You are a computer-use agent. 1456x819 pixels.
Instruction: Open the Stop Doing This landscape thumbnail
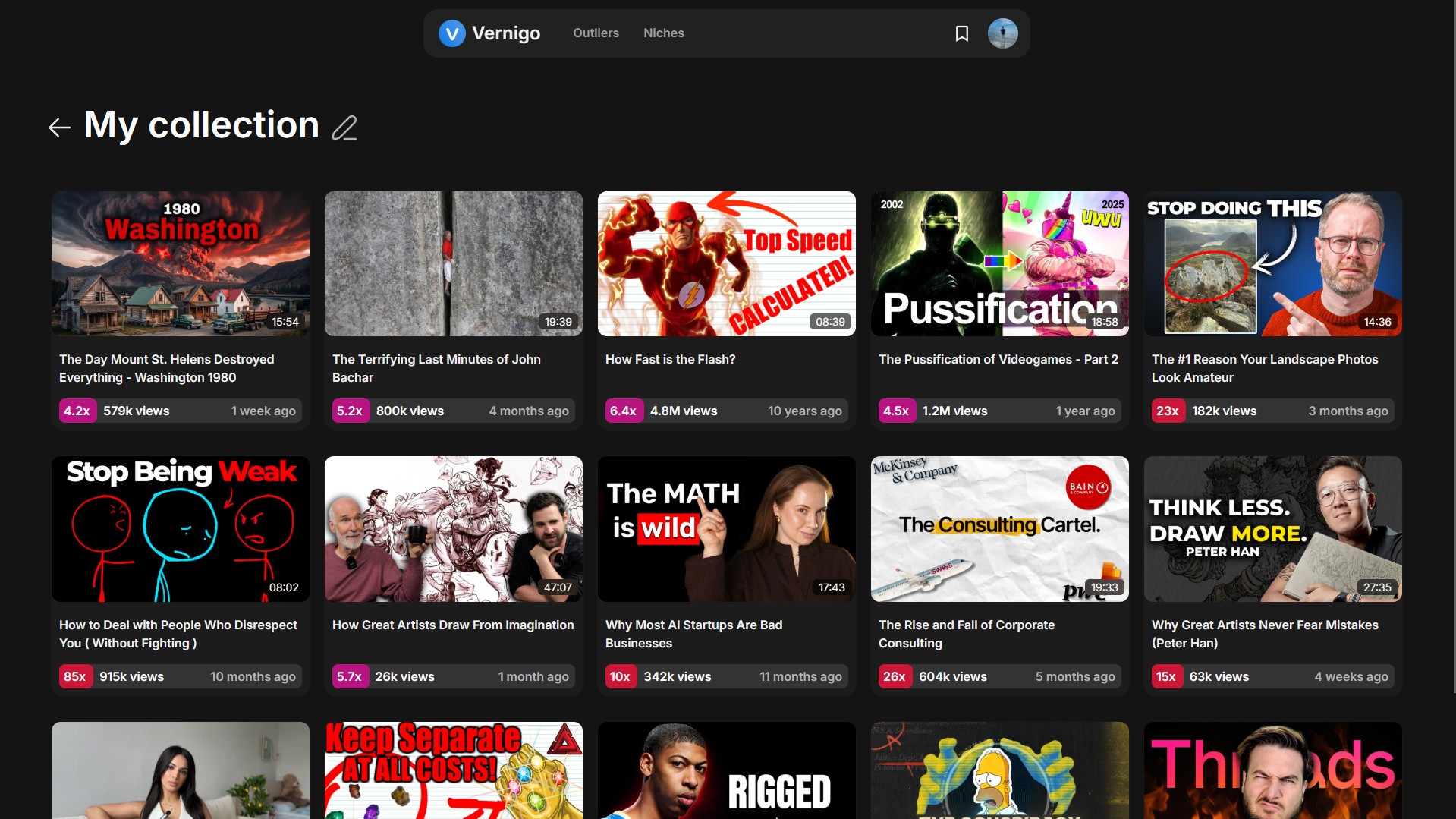(1273, 263)
